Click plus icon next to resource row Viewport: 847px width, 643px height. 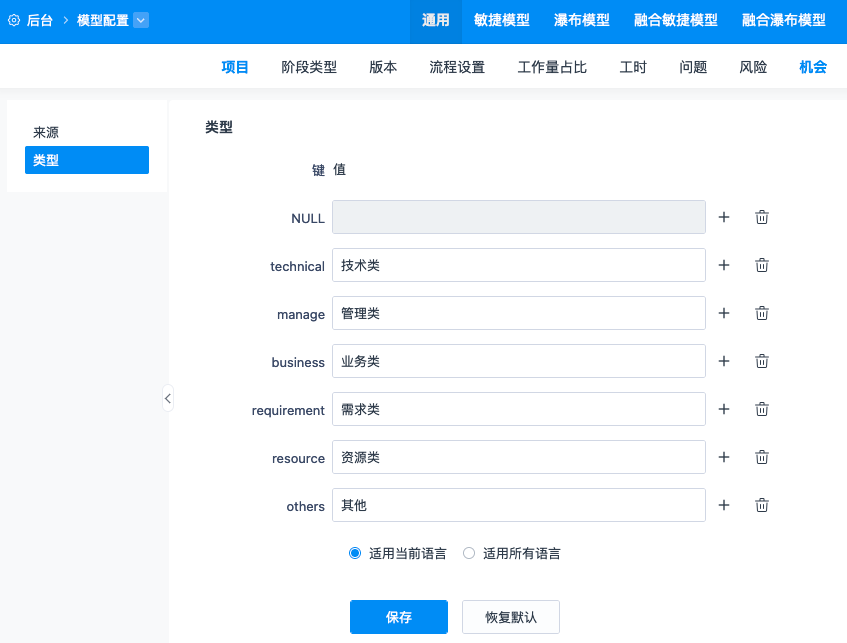[x=724, y=457]
